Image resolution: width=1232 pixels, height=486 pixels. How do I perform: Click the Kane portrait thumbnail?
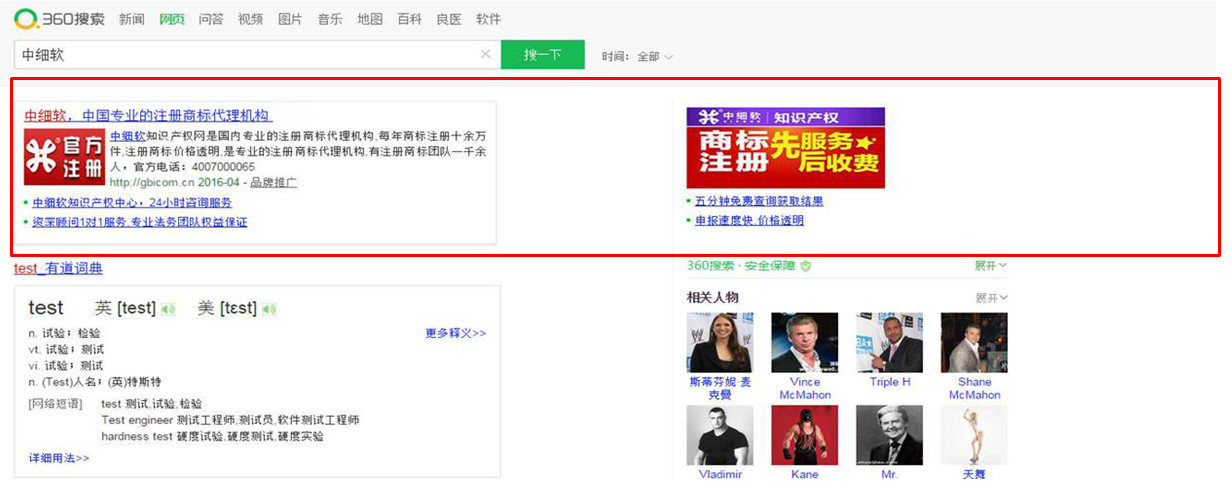click(804, 435)
